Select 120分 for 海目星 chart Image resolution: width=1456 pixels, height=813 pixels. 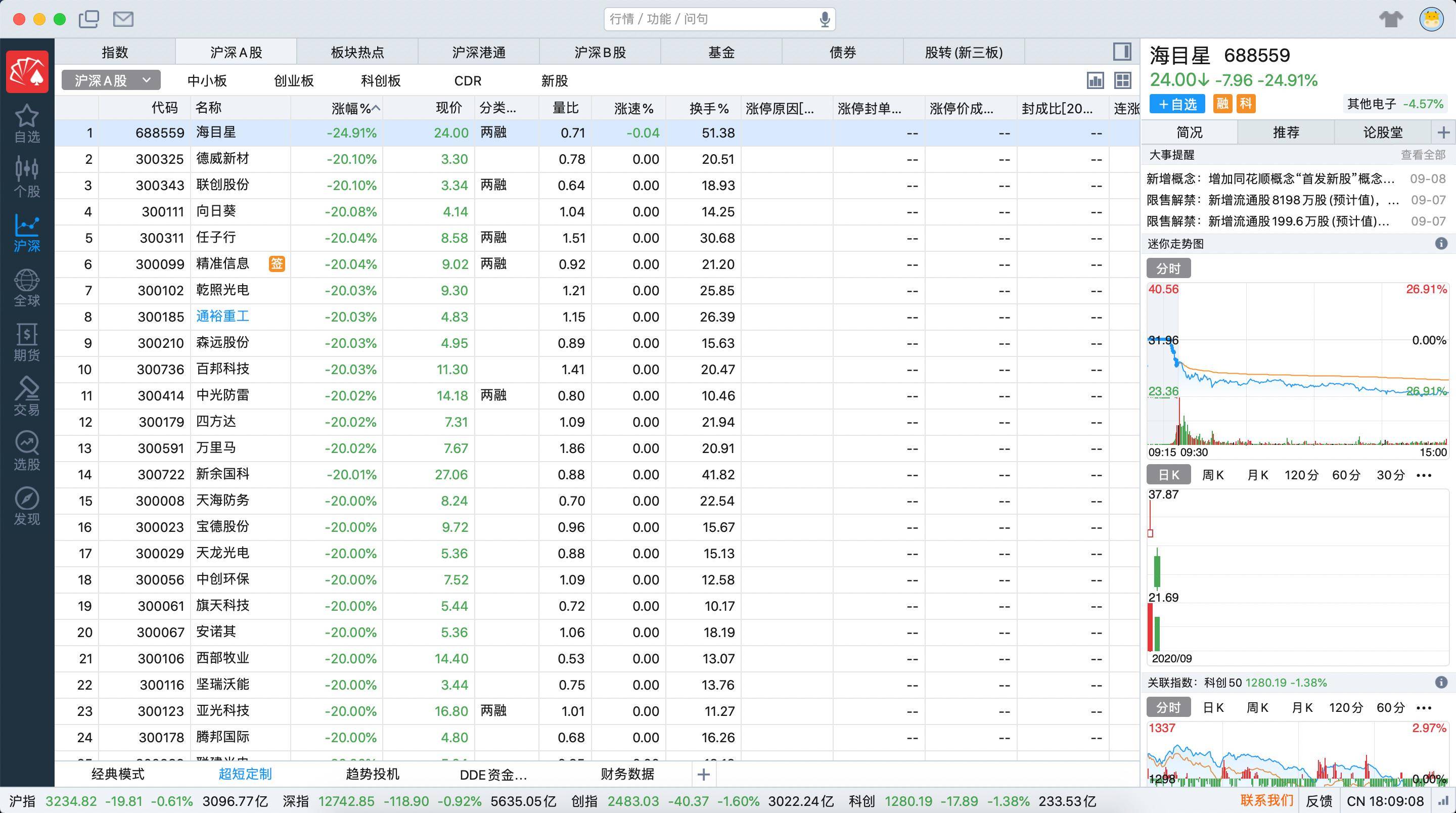point(1301,475)
